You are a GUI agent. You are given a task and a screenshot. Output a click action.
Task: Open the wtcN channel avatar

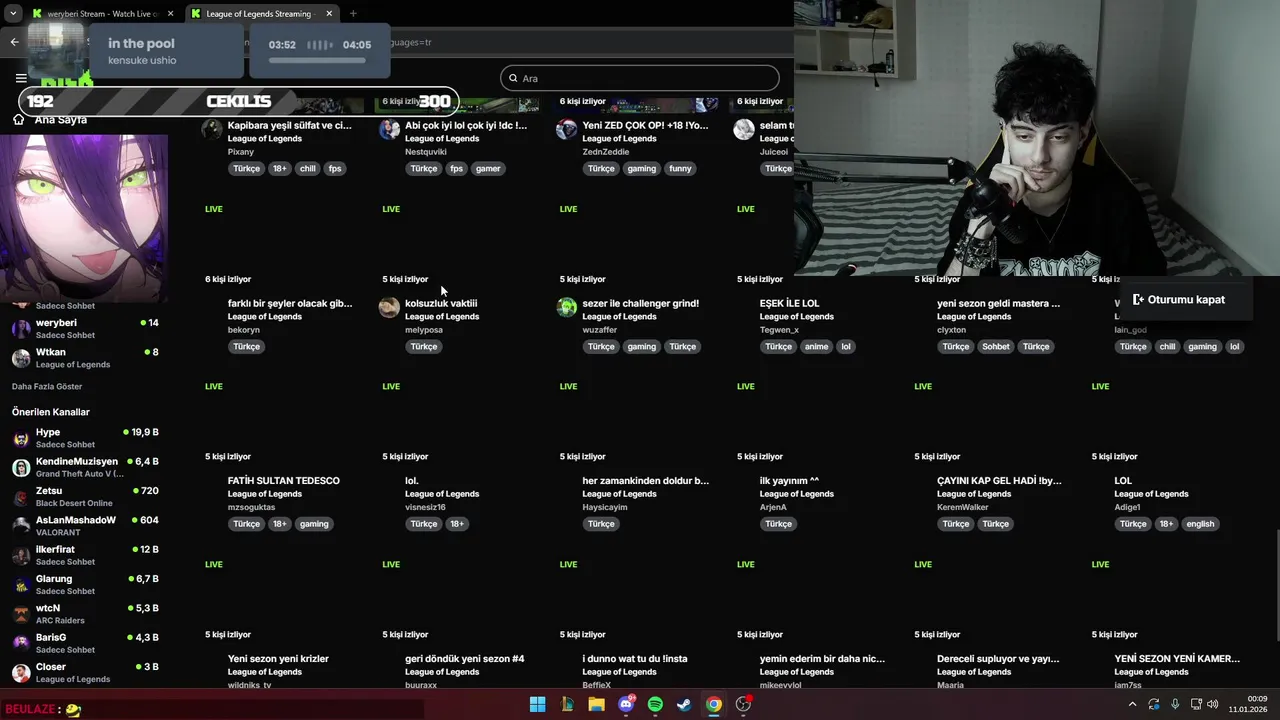click(x=21, y=614)
